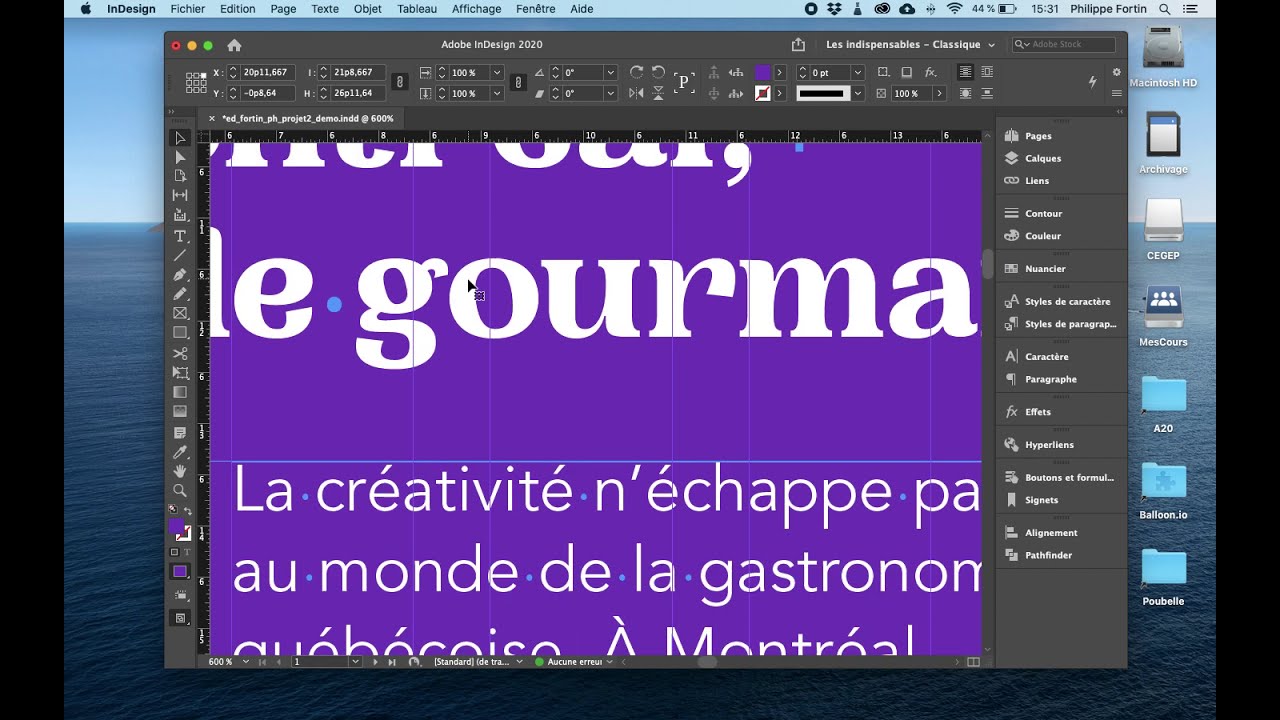Select the Hand tool
1280x720 pixels.
pos(180,471)
